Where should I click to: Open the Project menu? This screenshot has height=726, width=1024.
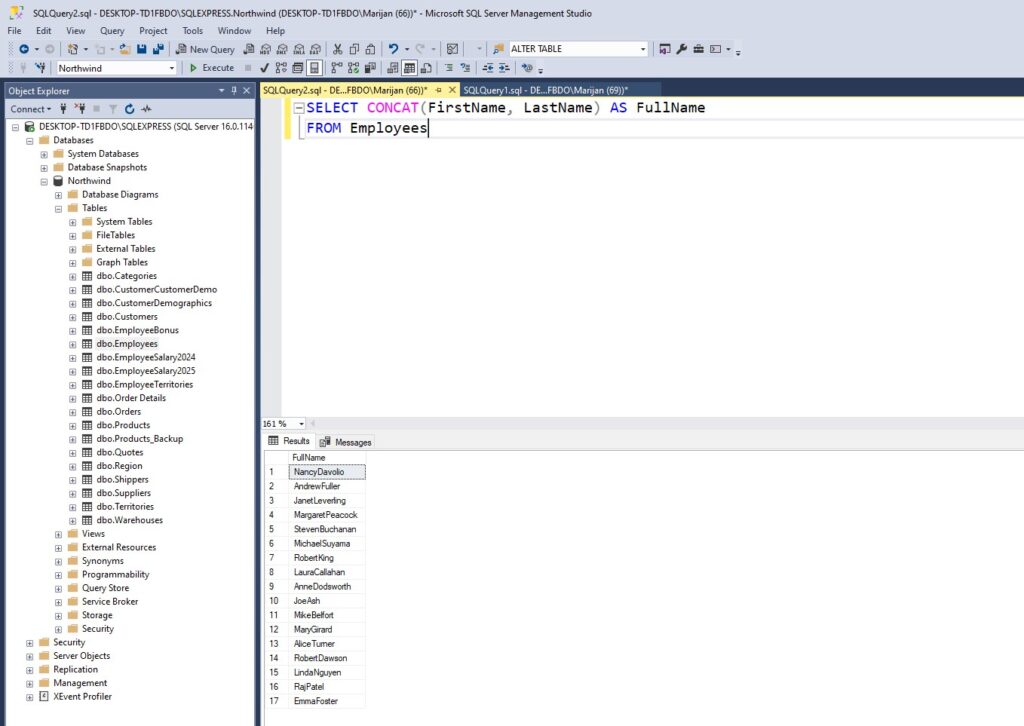pyautogui.click(x=153, y=31)
